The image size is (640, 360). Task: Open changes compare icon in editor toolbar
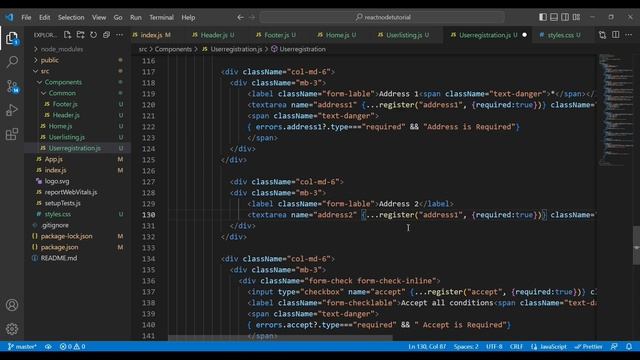click(602, 35)
